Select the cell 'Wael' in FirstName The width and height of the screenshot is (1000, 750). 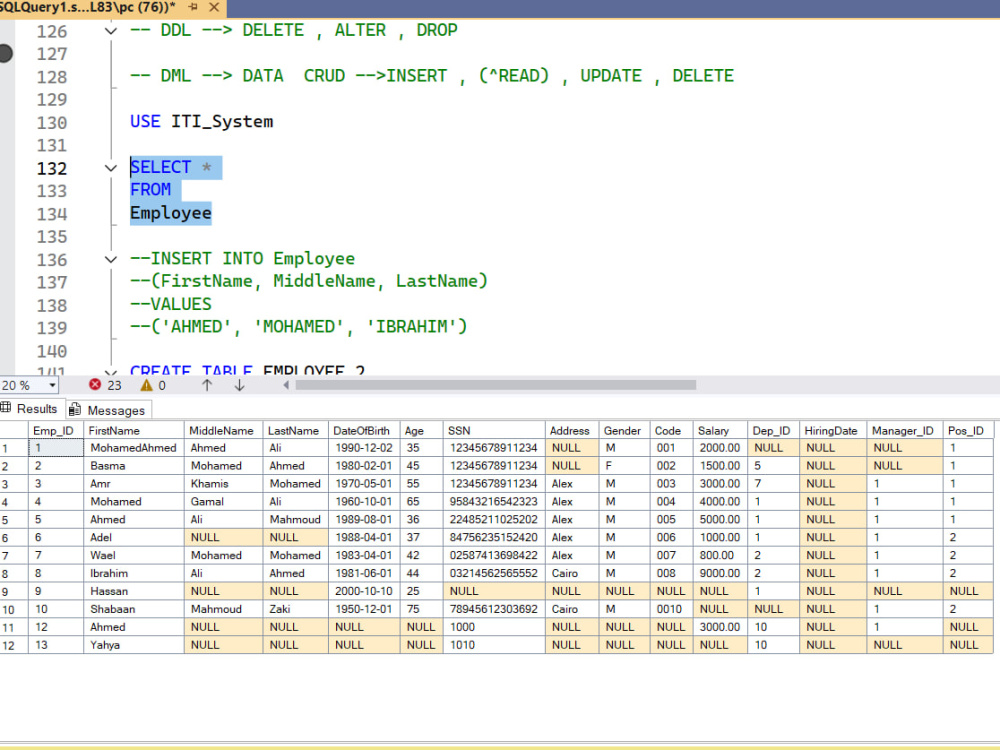click(133, 555)
